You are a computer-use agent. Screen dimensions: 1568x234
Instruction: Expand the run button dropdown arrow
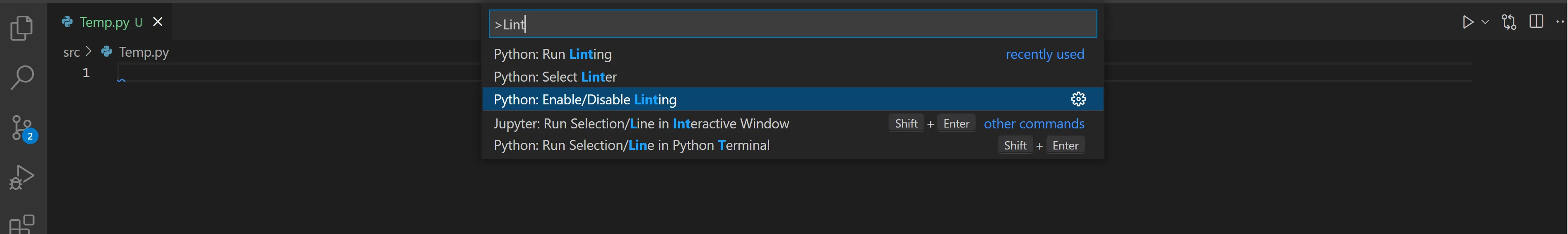[x=1485, y=22]
